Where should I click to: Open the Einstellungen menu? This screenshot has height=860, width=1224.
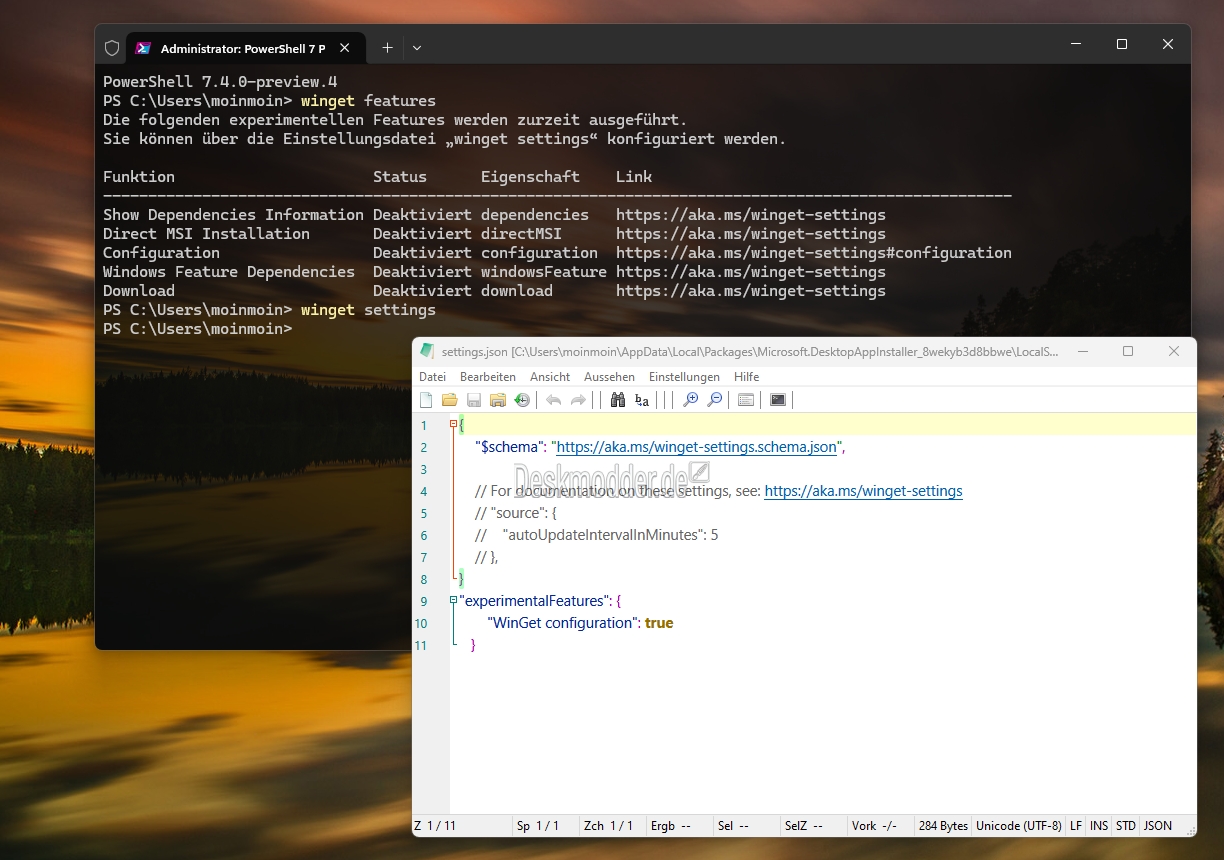tap(684, 377)
